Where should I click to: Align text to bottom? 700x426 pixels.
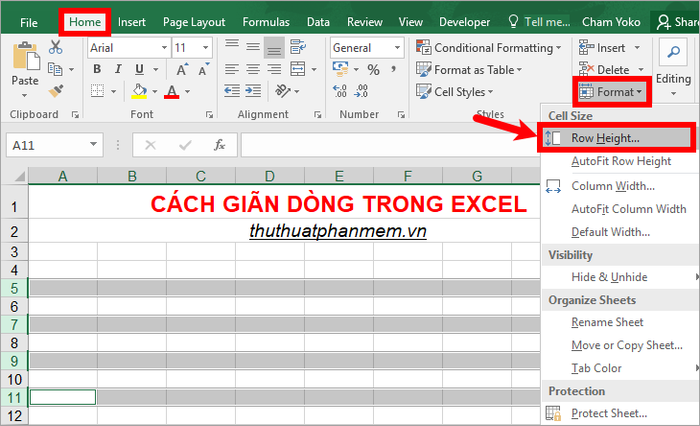tap(274, 48)
